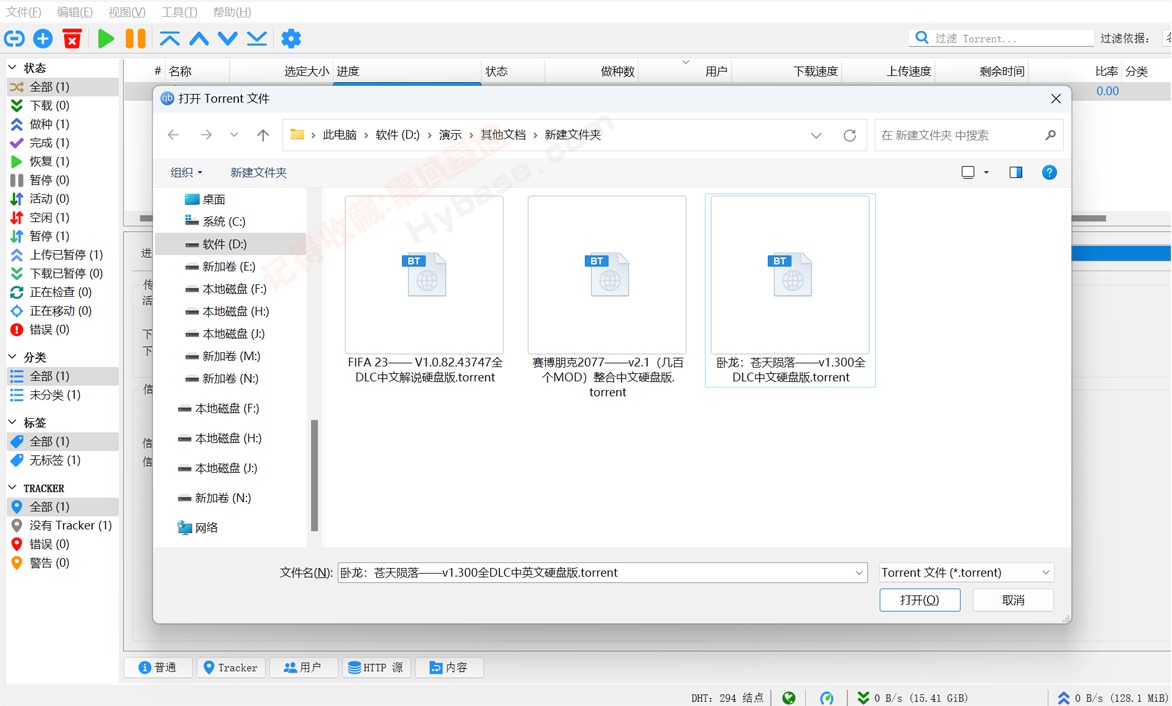
Task: Open the qBittorrent settings gear
Action: pyautogui.click(x=290, y=38)
